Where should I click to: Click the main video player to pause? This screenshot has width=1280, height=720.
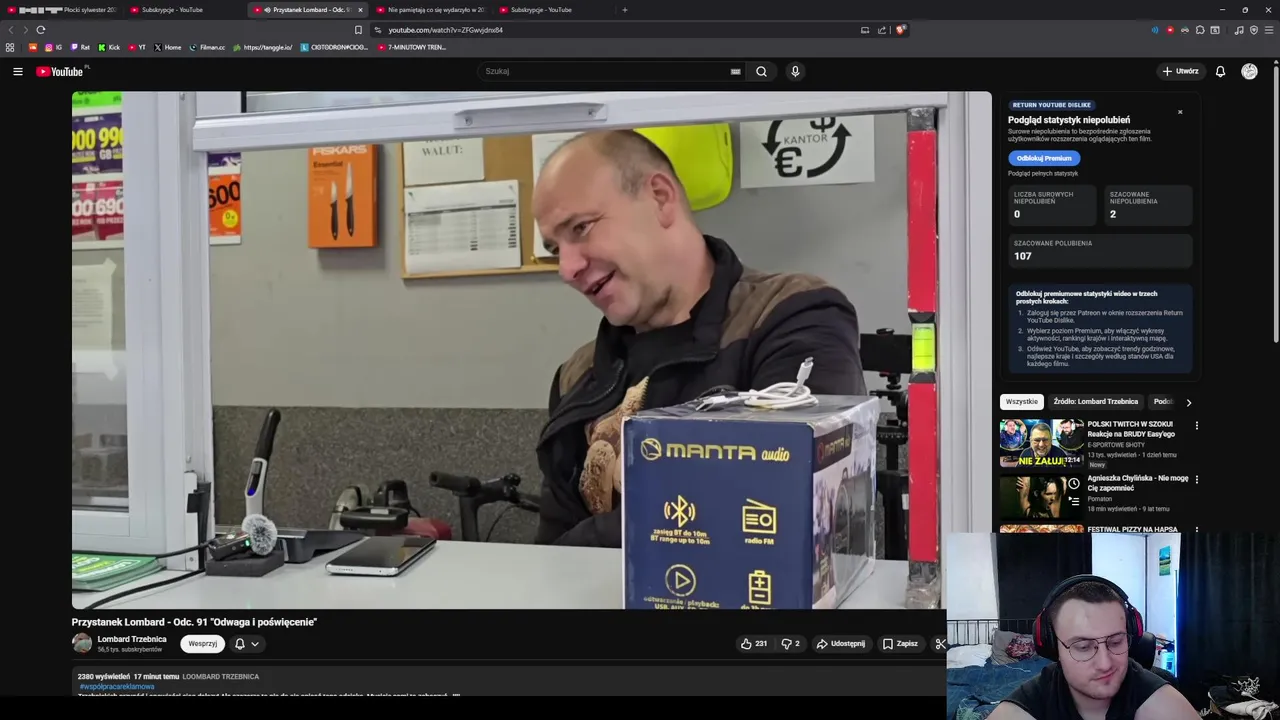[x=531, y=350]
